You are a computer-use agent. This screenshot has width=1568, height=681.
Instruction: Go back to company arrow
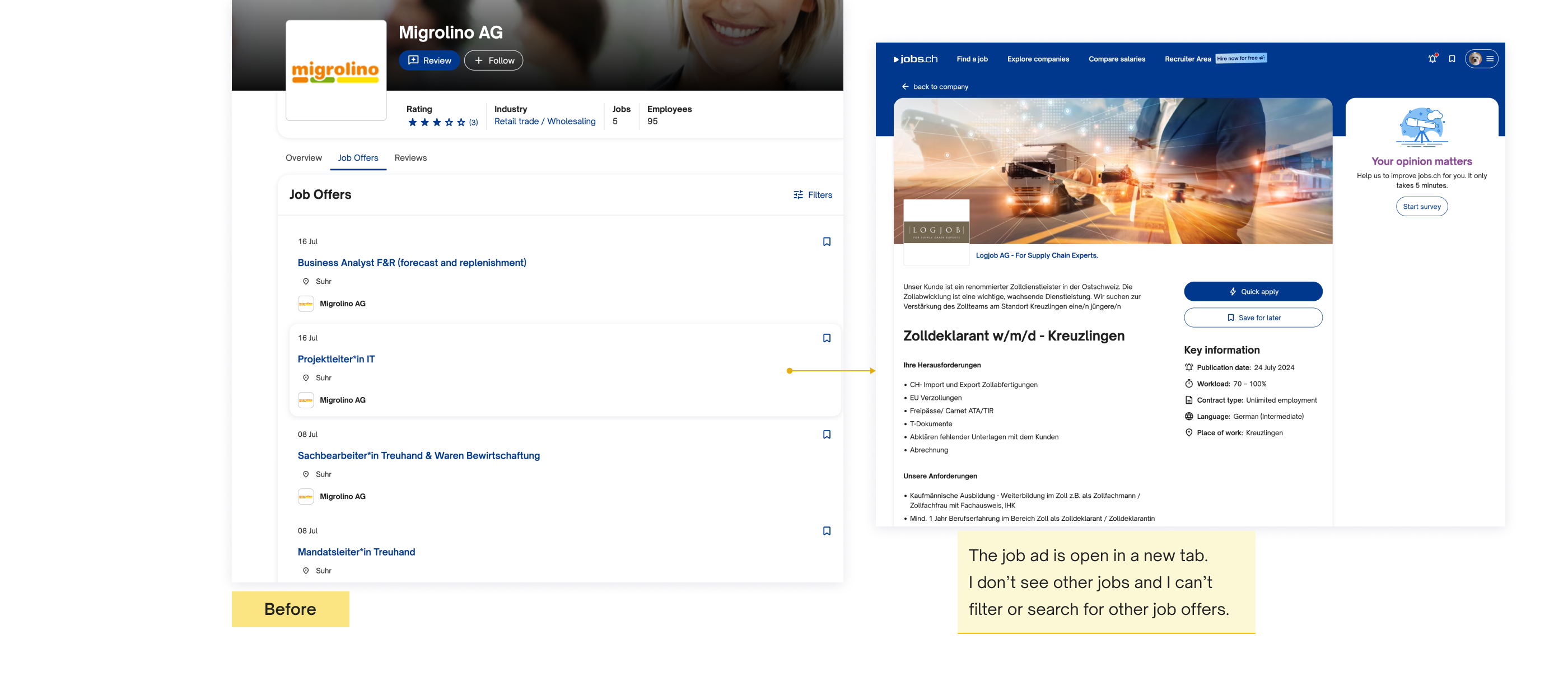pyautogui.click(x=905, y=86)
